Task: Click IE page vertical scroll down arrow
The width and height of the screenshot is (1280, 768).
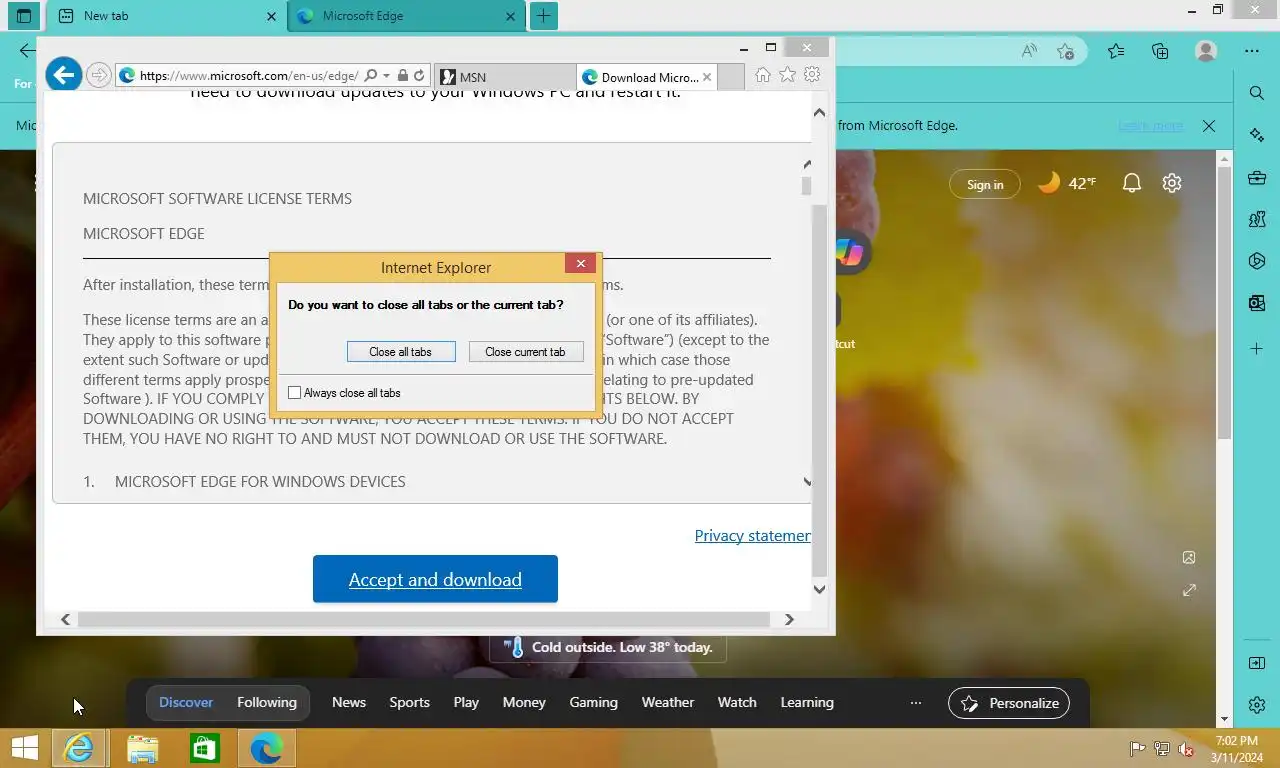Action: point(819,589)
